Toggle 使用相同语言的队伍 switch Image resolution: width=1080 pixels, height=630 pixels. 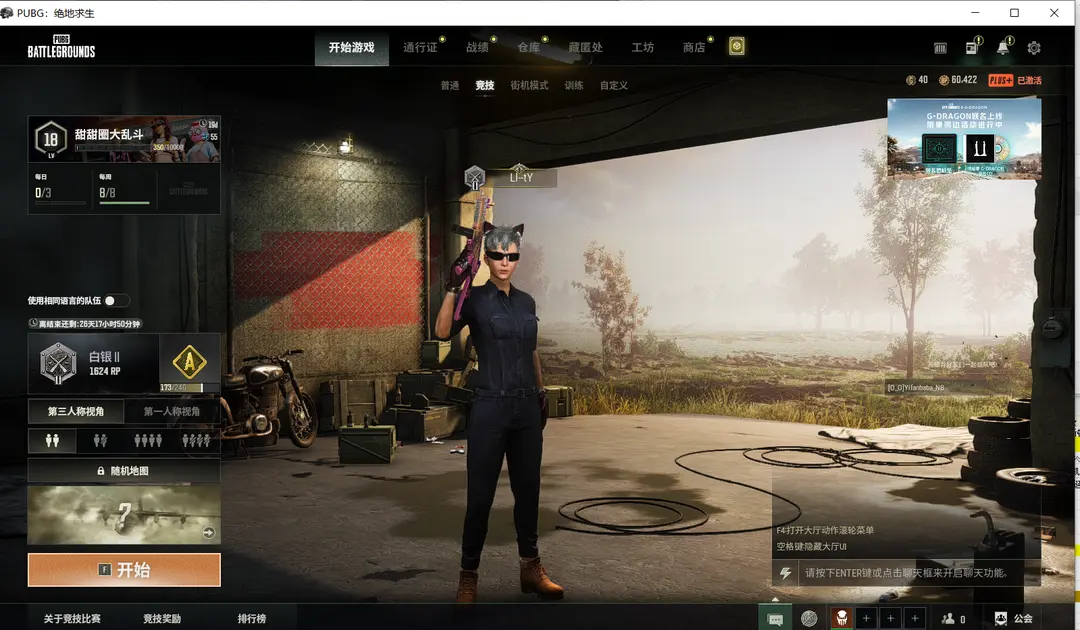(x=116, y=300)
